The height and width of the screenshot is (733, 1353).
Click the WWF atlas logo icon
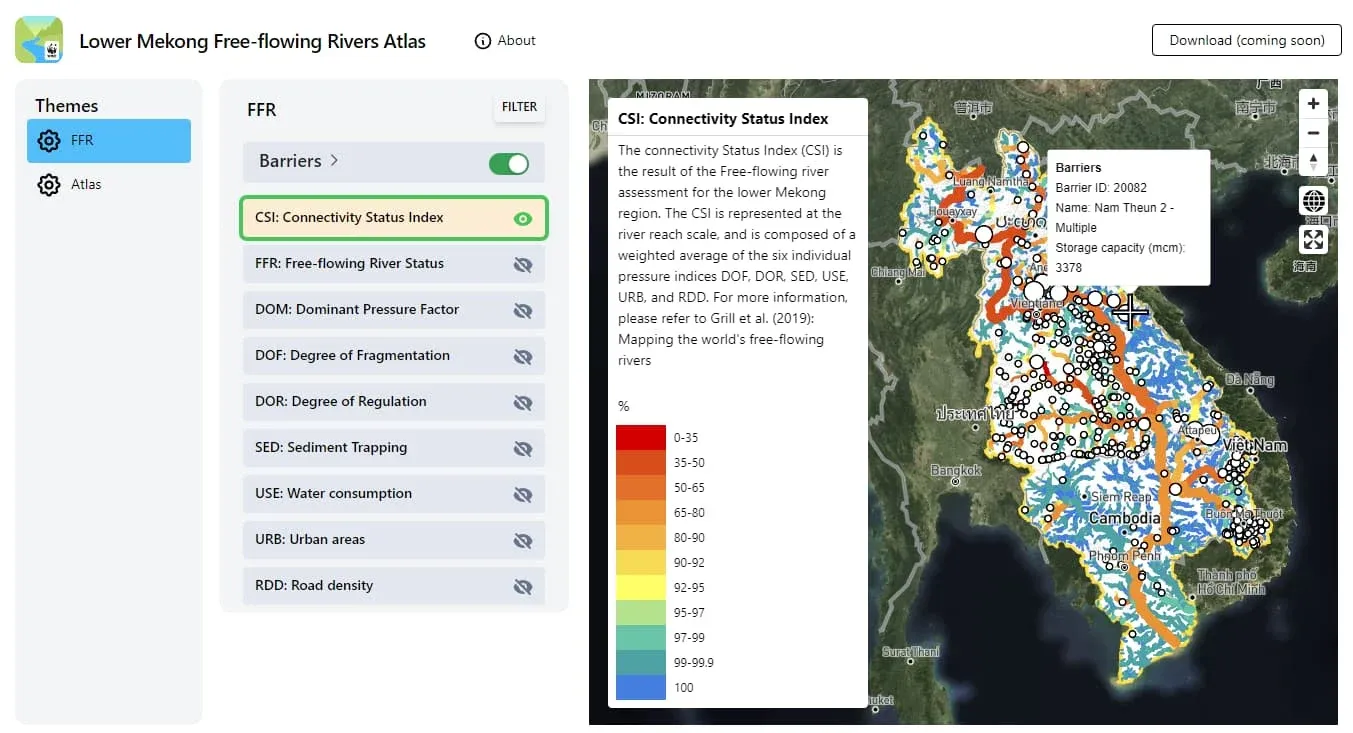click(39, 40)
